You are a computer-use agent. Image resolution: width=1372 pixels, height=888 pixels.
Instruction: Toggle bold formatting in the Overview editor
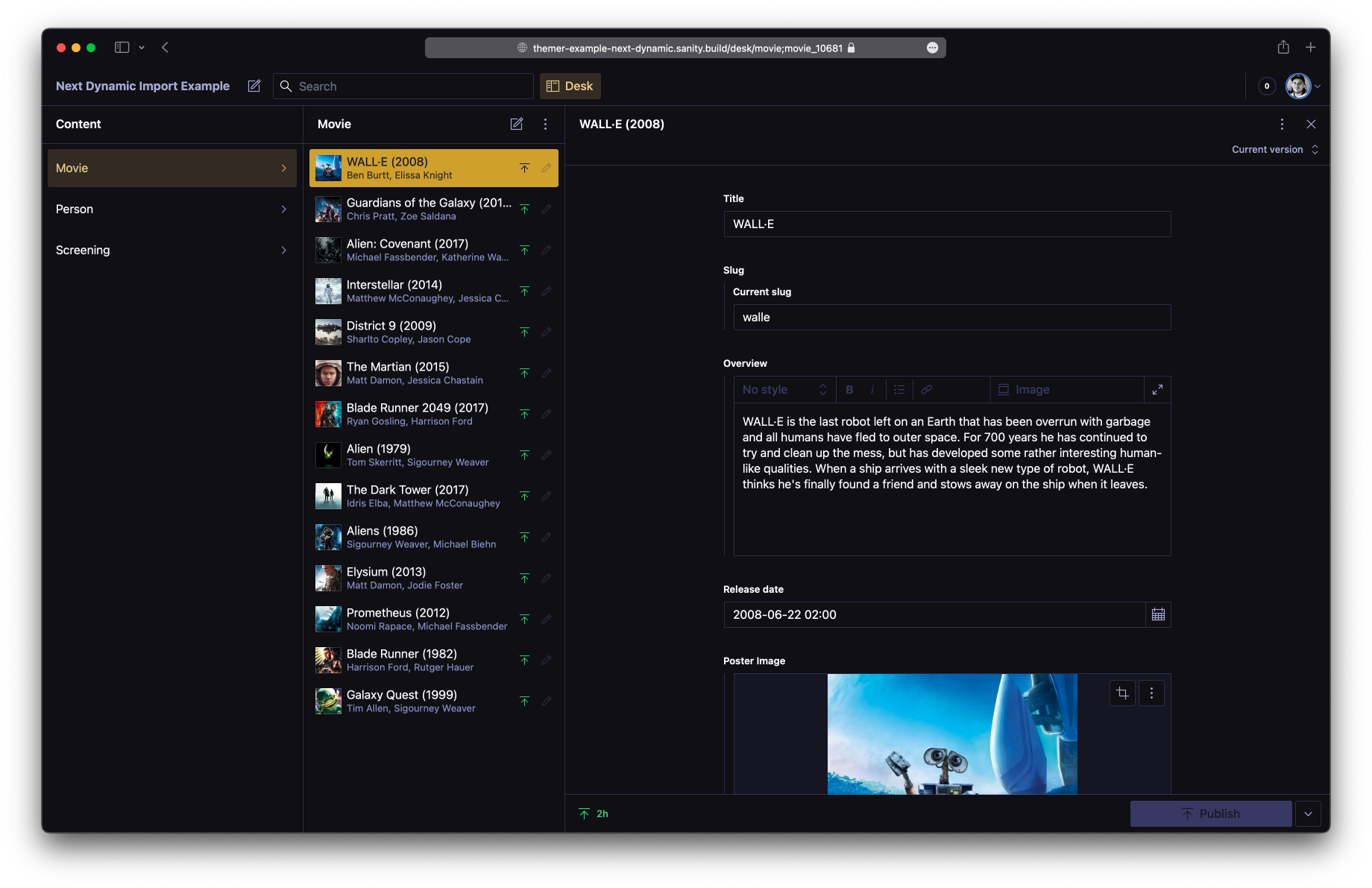(x=849, y=389)
